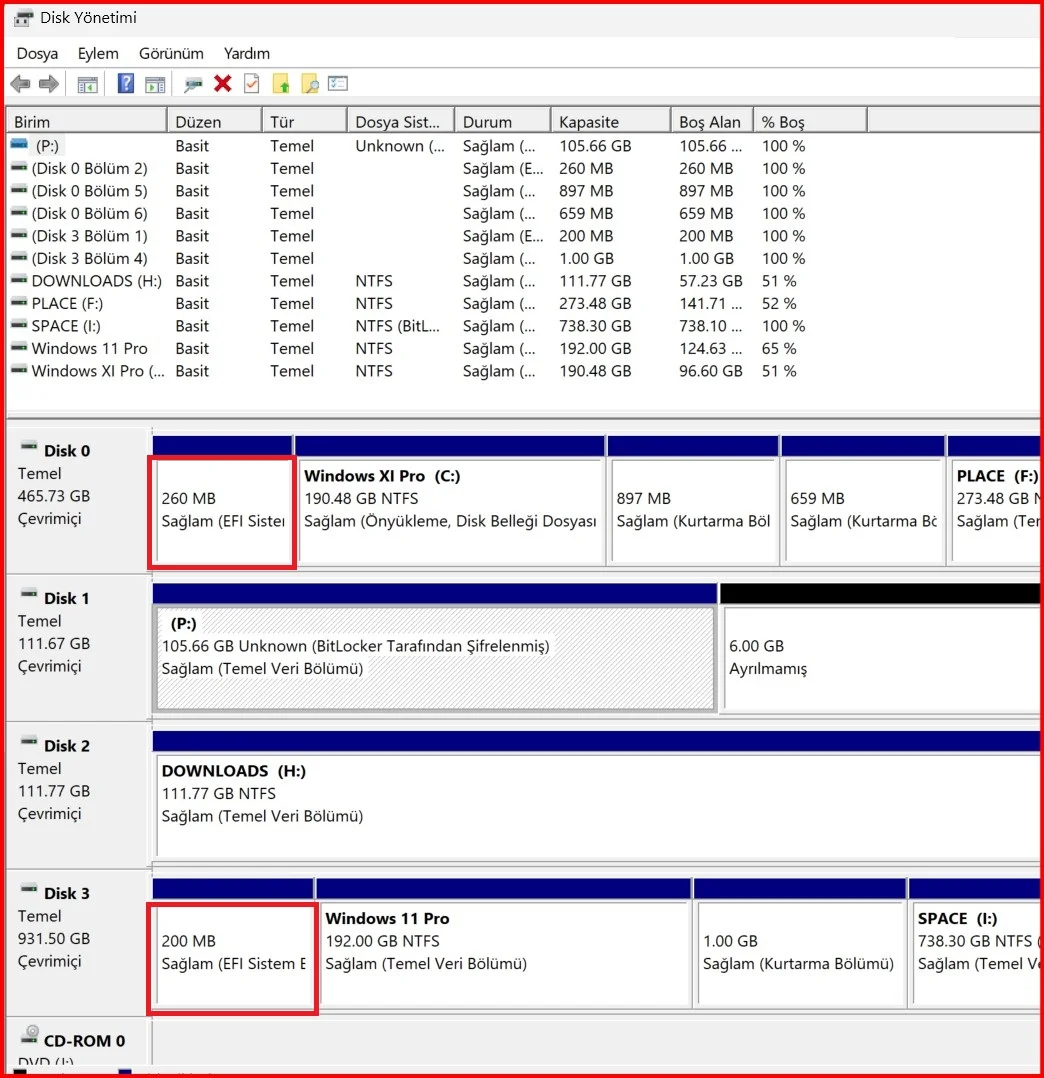1044x1078 pixels.
Task: Click the drive icon beside DOWNLOADS (H:) row
Action: [x=19, y=280]
